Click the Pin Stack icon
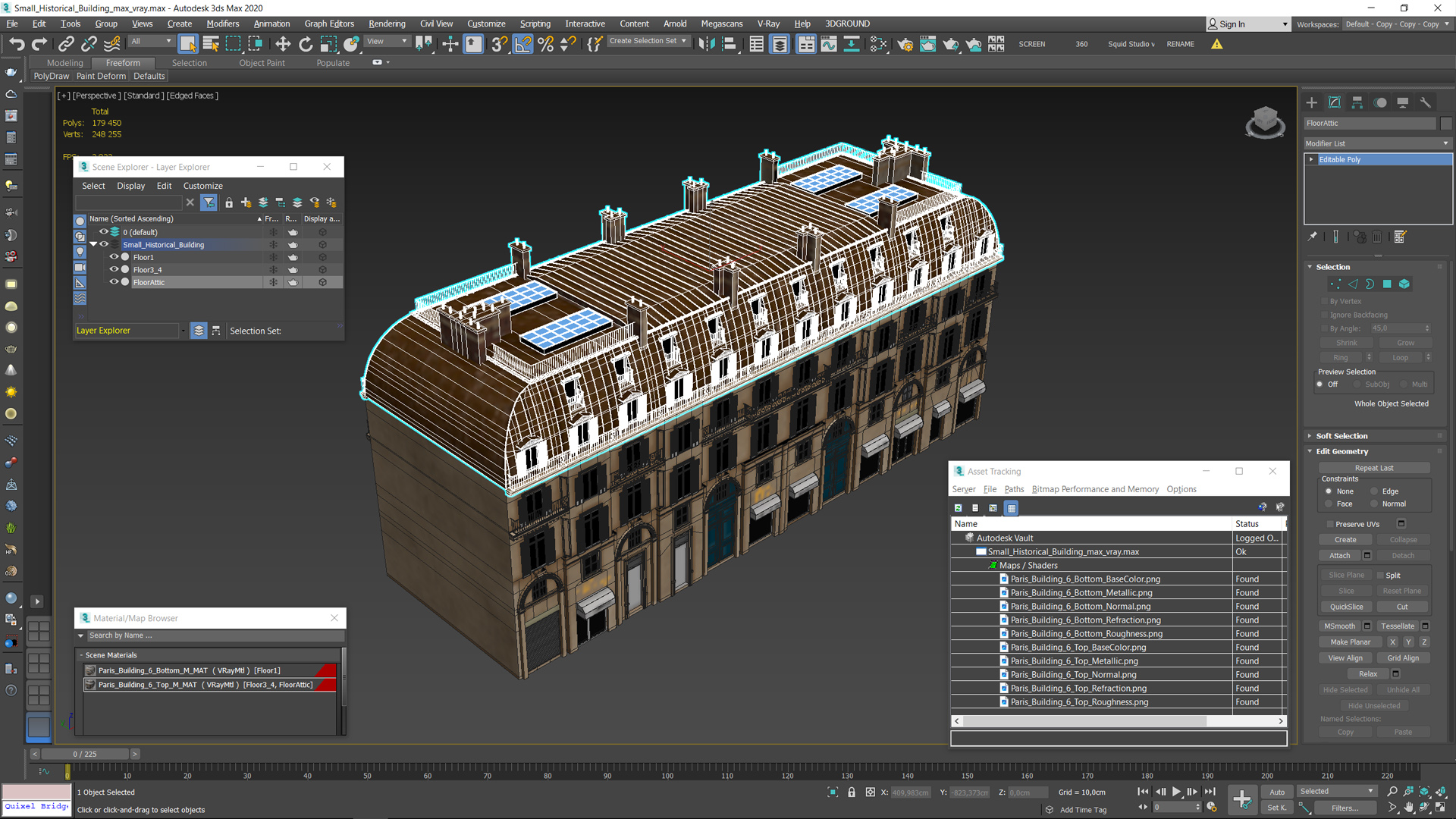The image size is (1456, 819). [x=1313, y=237]
